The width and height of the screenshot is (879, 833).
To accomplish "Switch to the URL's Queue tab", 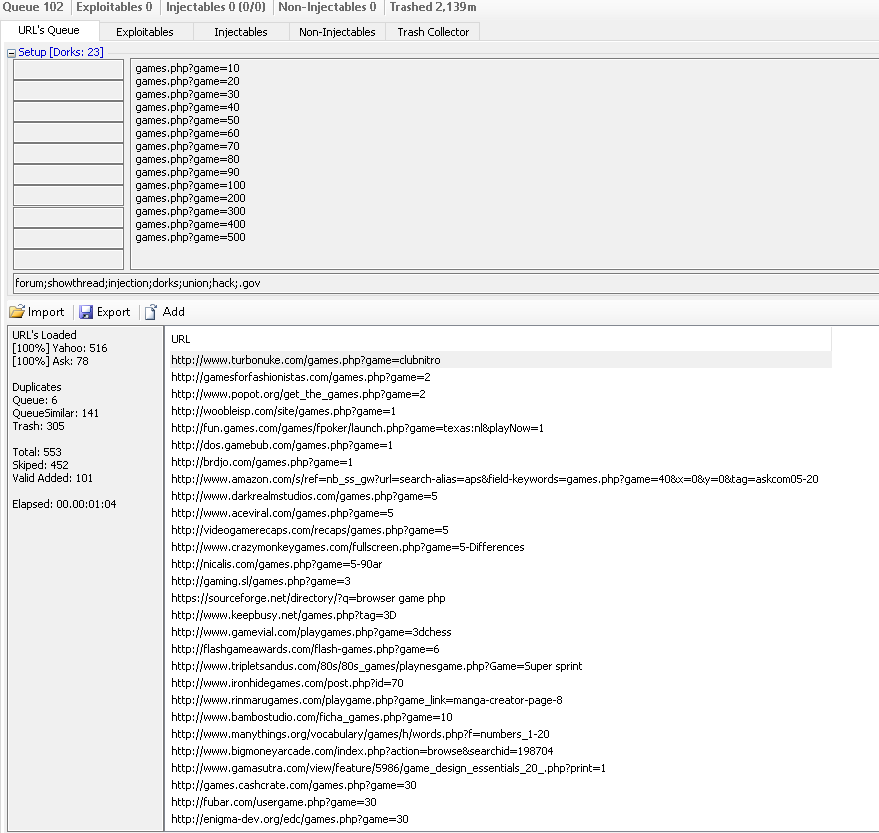I will pyautogui.click(x=49, y=30).
